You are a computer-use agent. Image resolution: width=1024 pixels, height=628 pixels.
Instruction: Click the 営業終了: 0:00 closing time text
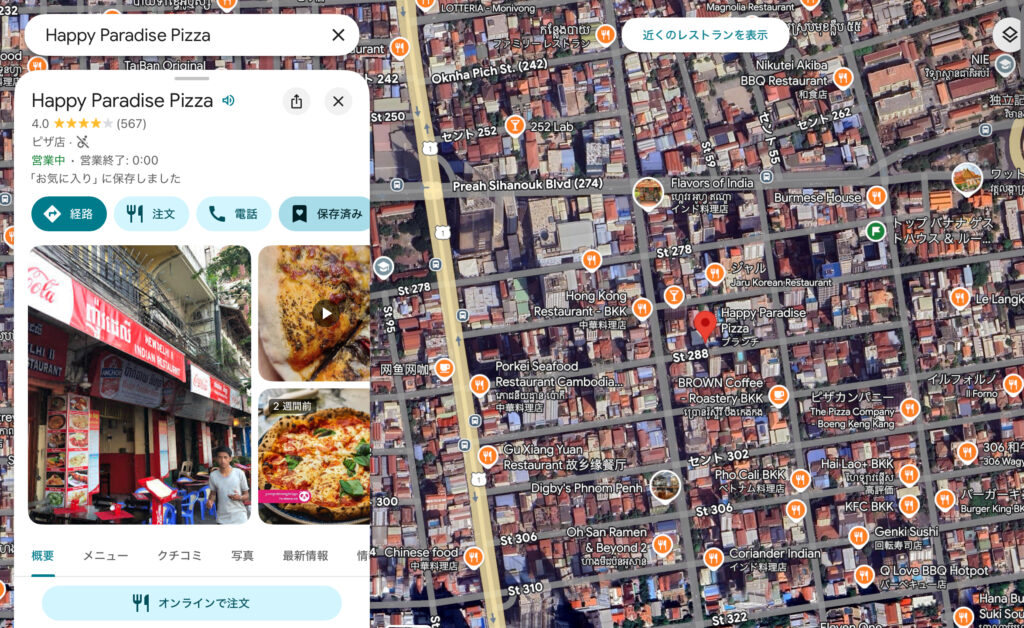(x=119, y=160)
